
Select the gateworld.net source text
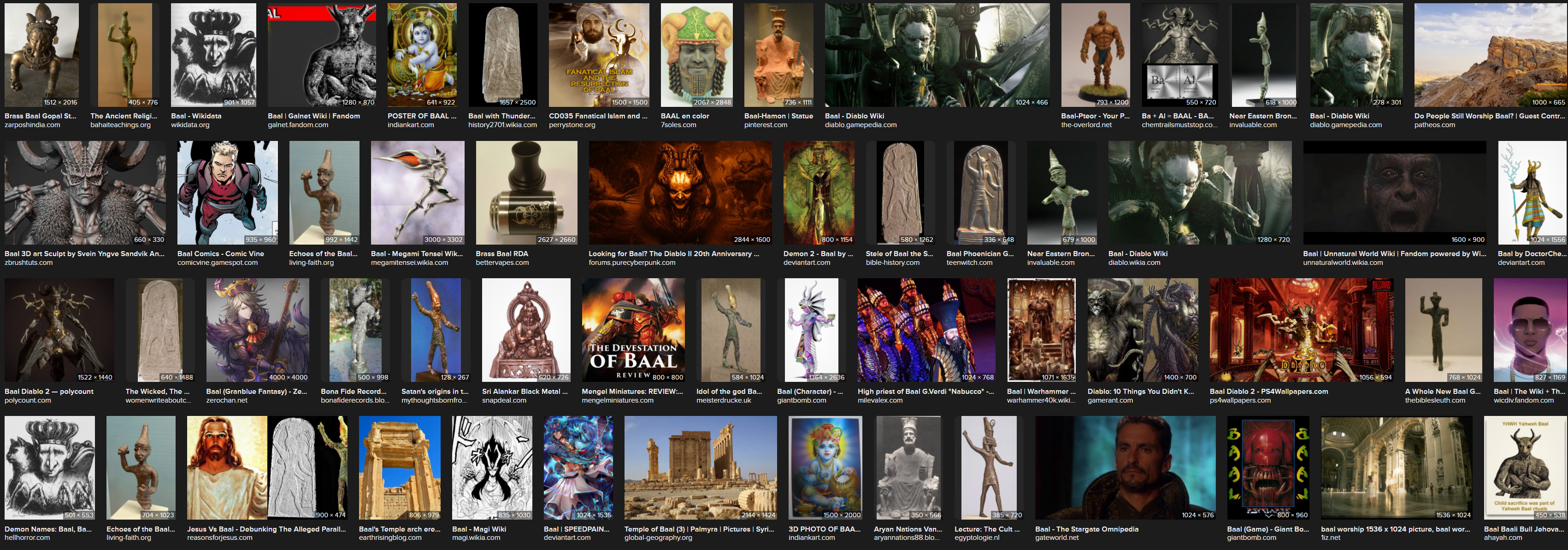click(x=1057, y=538)
